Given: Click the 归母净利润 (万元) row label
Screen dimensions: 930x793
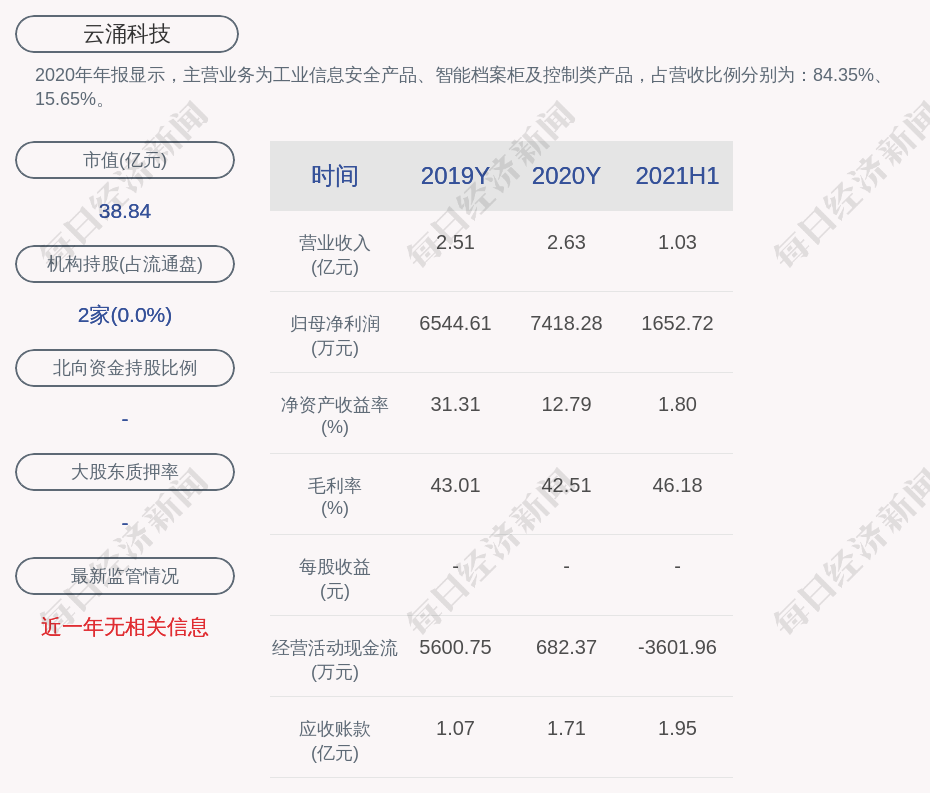Looking at the screenshot, I should tap(335, 336).
